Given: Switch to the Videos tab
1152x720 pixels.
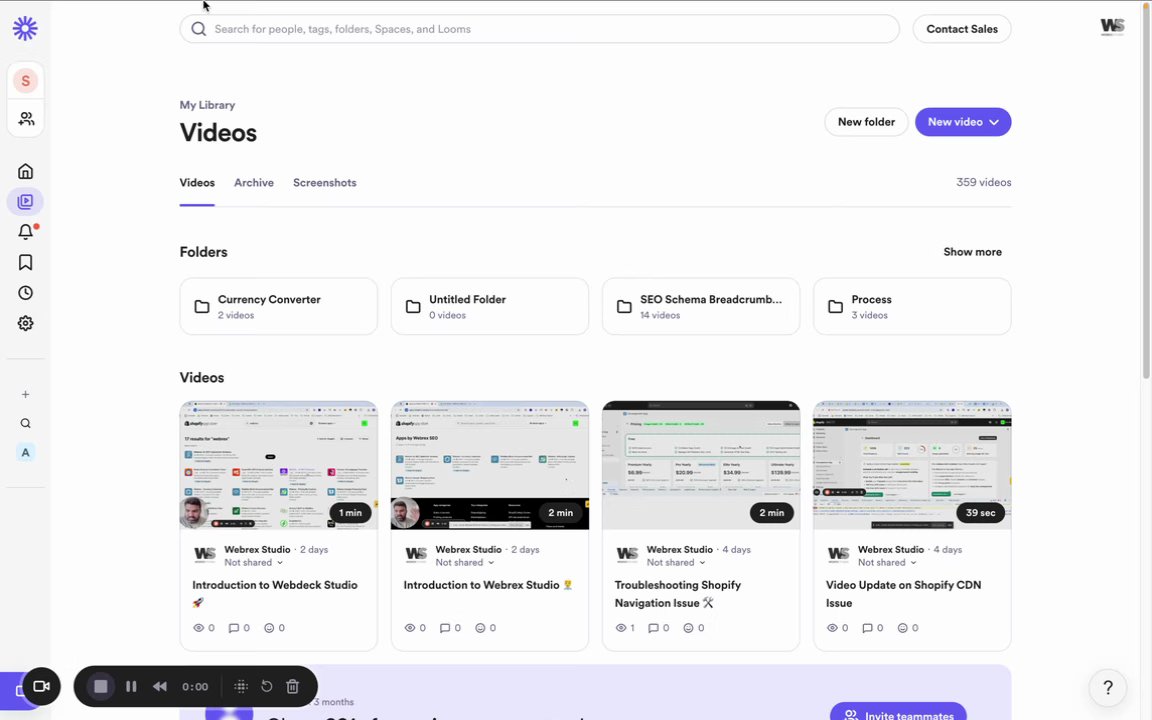Looking at the screenshot, I should (197, 183).
